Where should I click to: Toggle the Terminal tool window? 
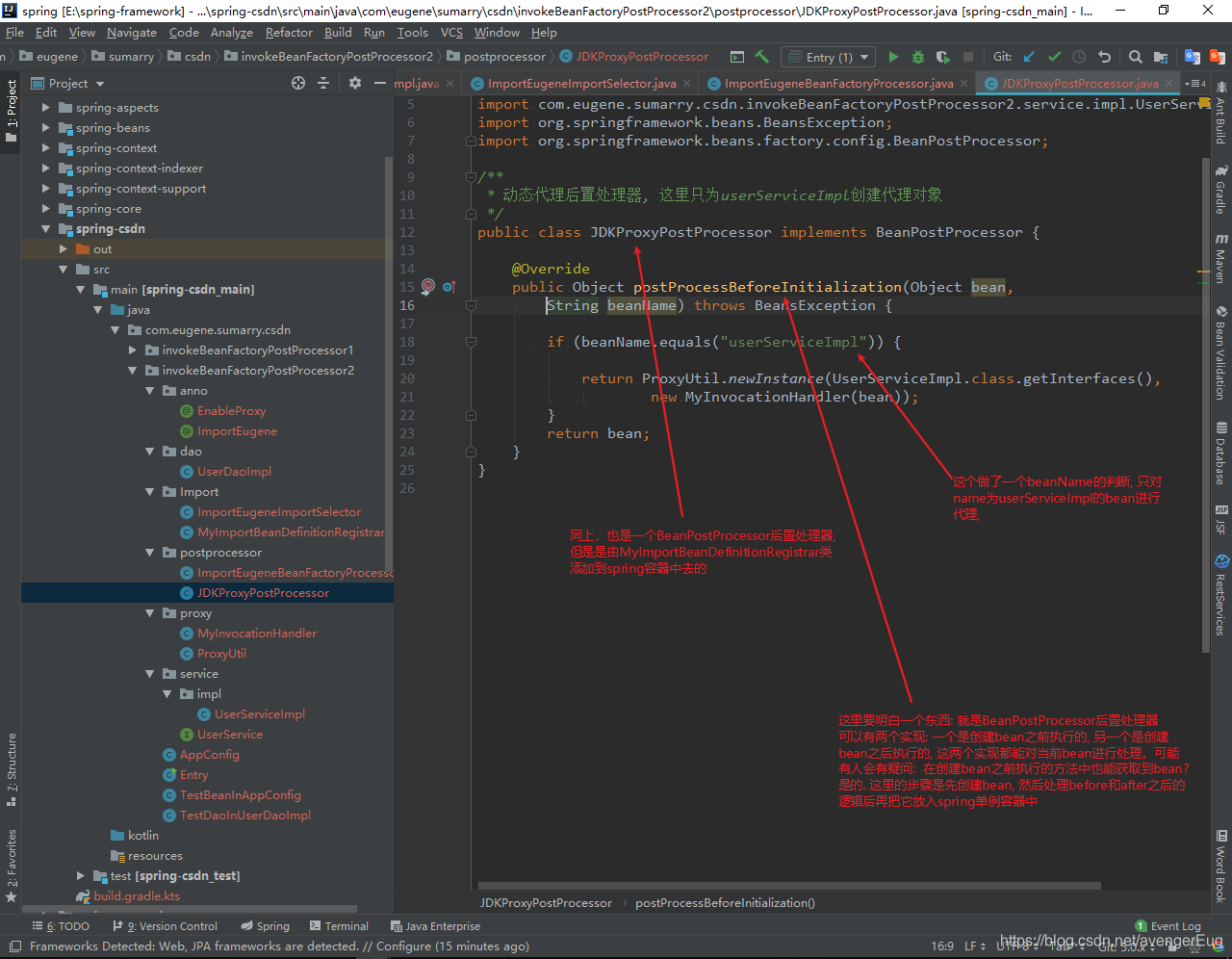click(x=339, y=926)
